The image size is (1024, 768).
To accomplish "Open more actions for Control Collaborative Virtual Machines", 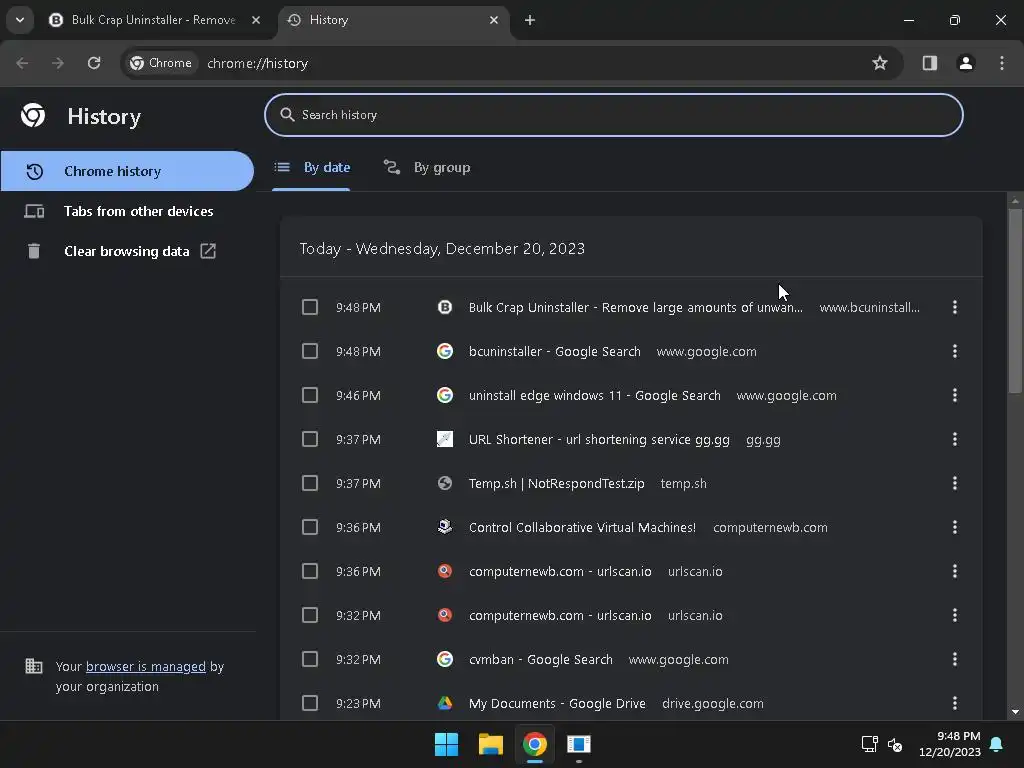I will [955, 527].
